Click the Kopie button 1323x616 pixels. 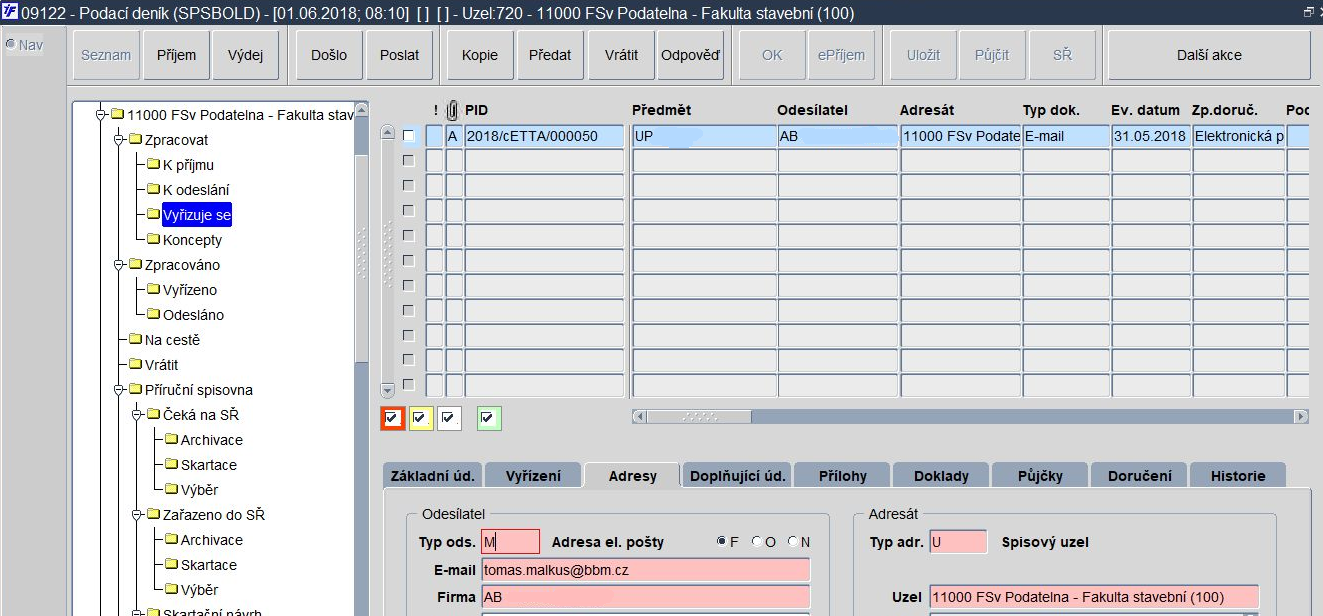pyautogui.click(x=480, y=55)
